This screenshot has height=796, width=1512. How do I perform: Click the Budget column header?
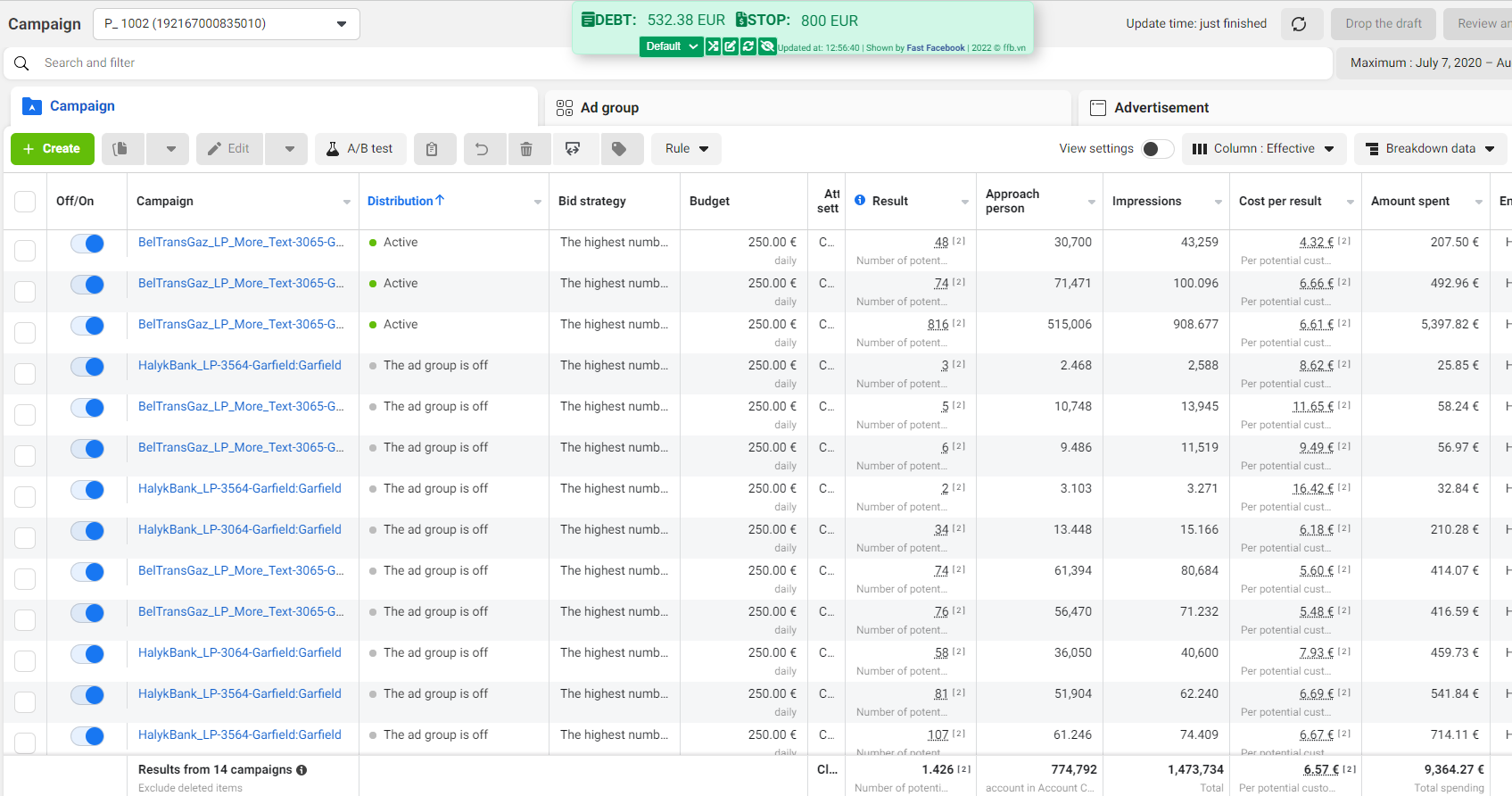[x=709, y=202]
